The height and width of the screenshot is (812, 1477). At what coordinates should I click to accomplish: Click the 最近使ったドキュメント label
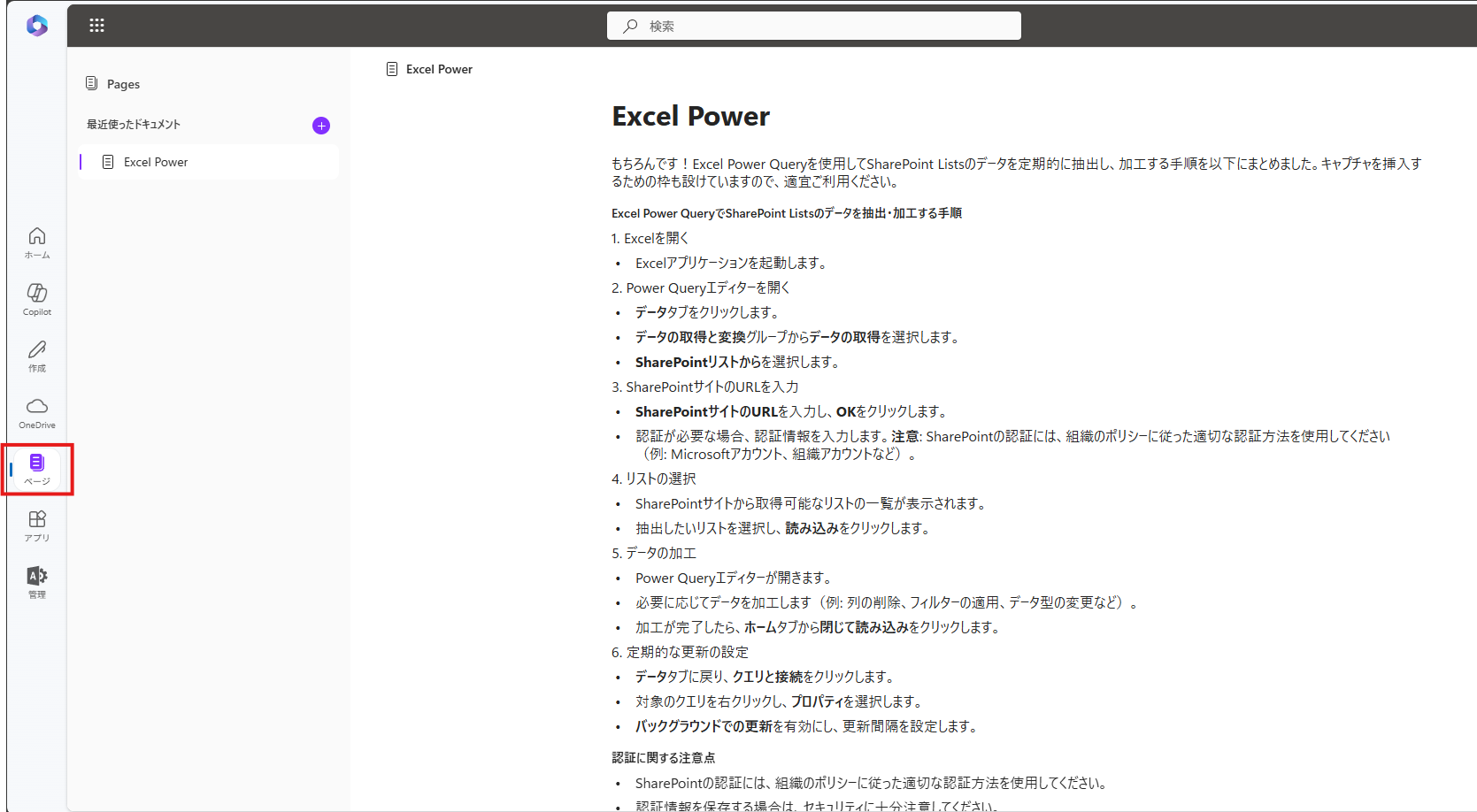(134, 124)
